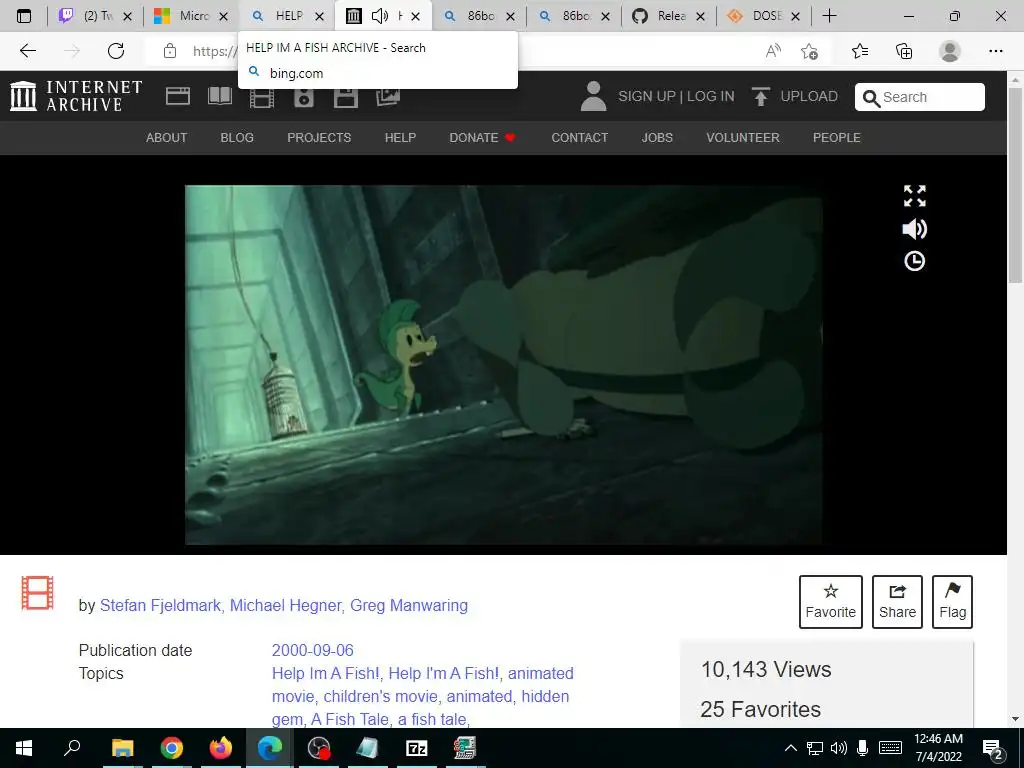Click the LOG IN link
Screen dimensions: 1024x768
coord(711,96)
